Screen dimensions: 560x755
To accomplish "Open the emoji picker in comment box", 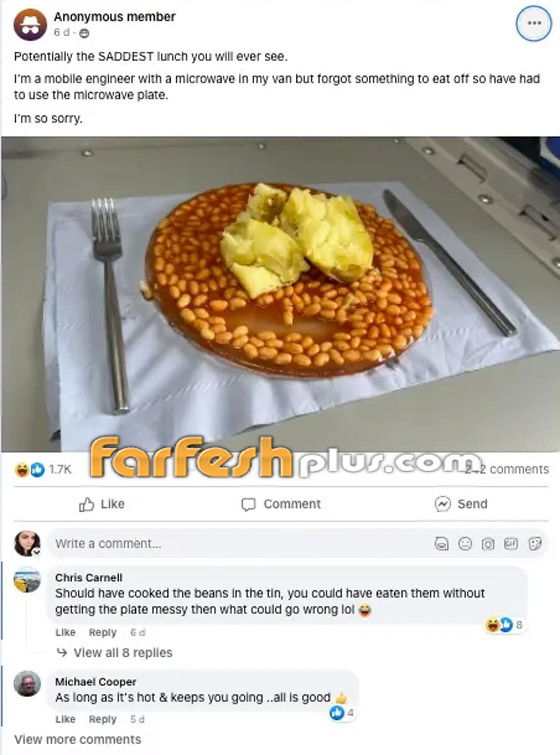I will (x=465, y=544).
